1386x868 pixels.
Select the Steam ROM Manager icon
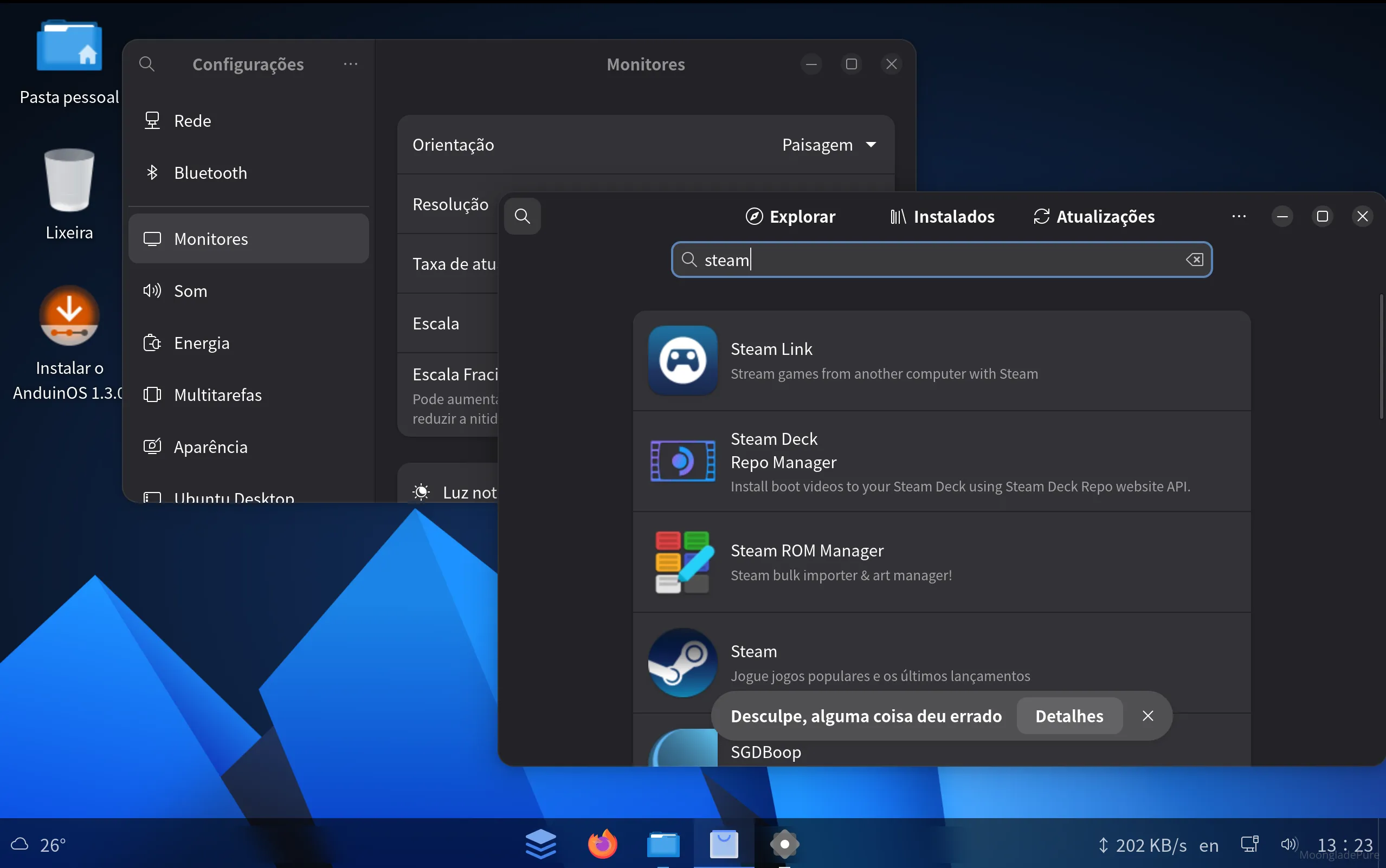[681, 561]
